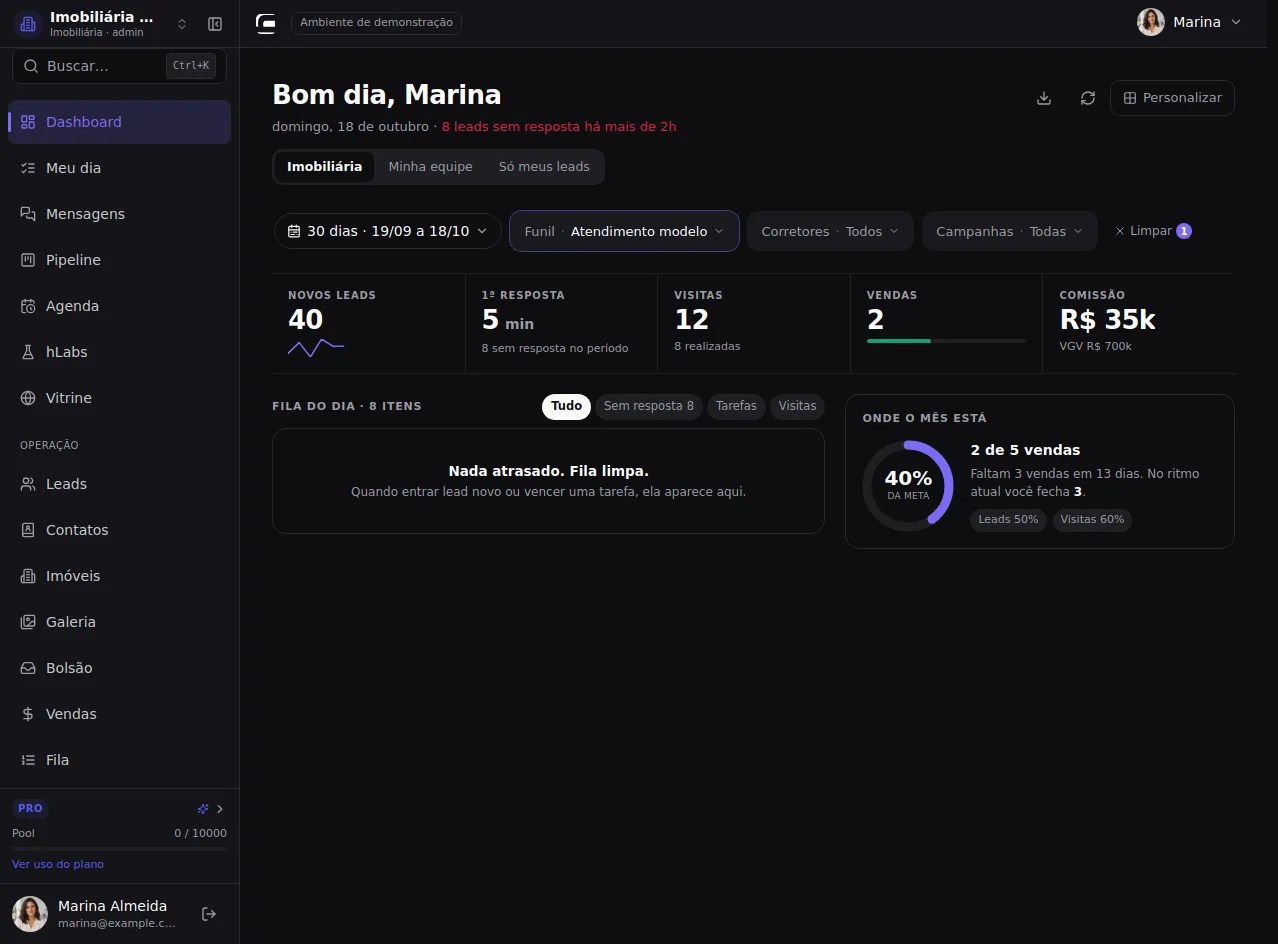Viewport: 1278px width, 944px height.
Task: Click the logout icon beside Marina Almeida
Action: pos(209,914)
